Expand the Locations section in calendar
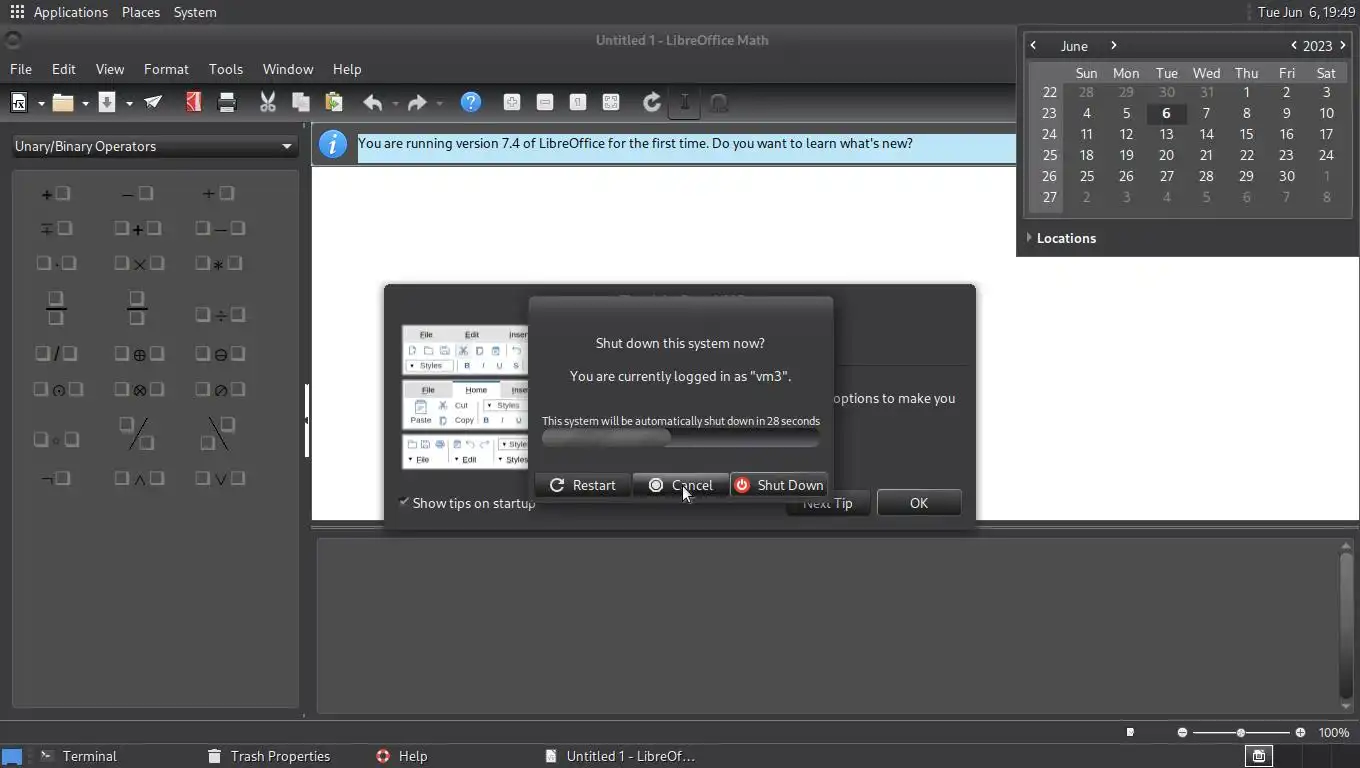Image resolution: width=1360 pixels, height=768 pixels. pyautogui.click(x=1061, y=238)
